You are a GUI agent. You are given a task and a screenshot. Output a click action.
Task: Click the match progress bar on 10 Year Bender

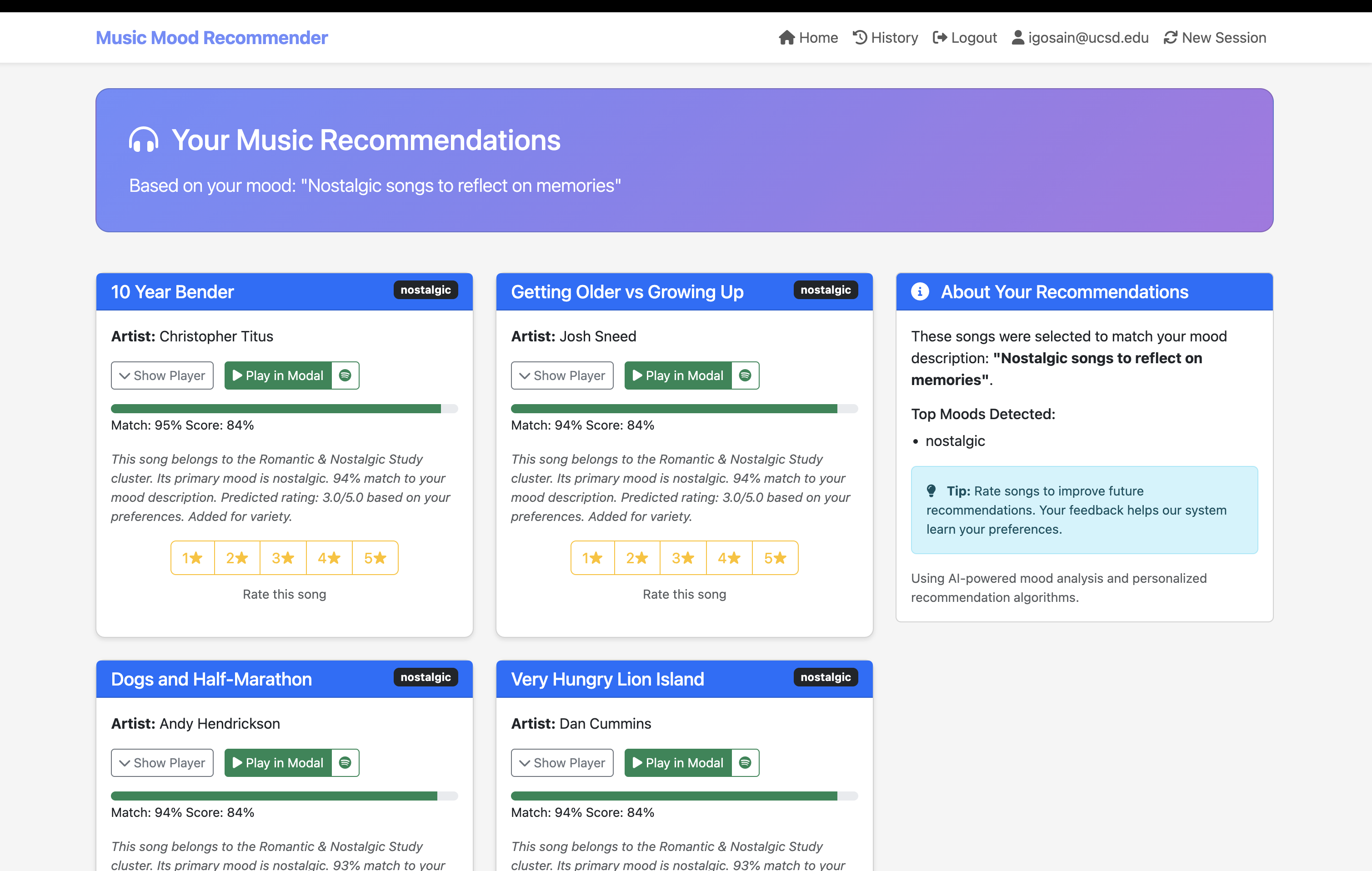284,408
